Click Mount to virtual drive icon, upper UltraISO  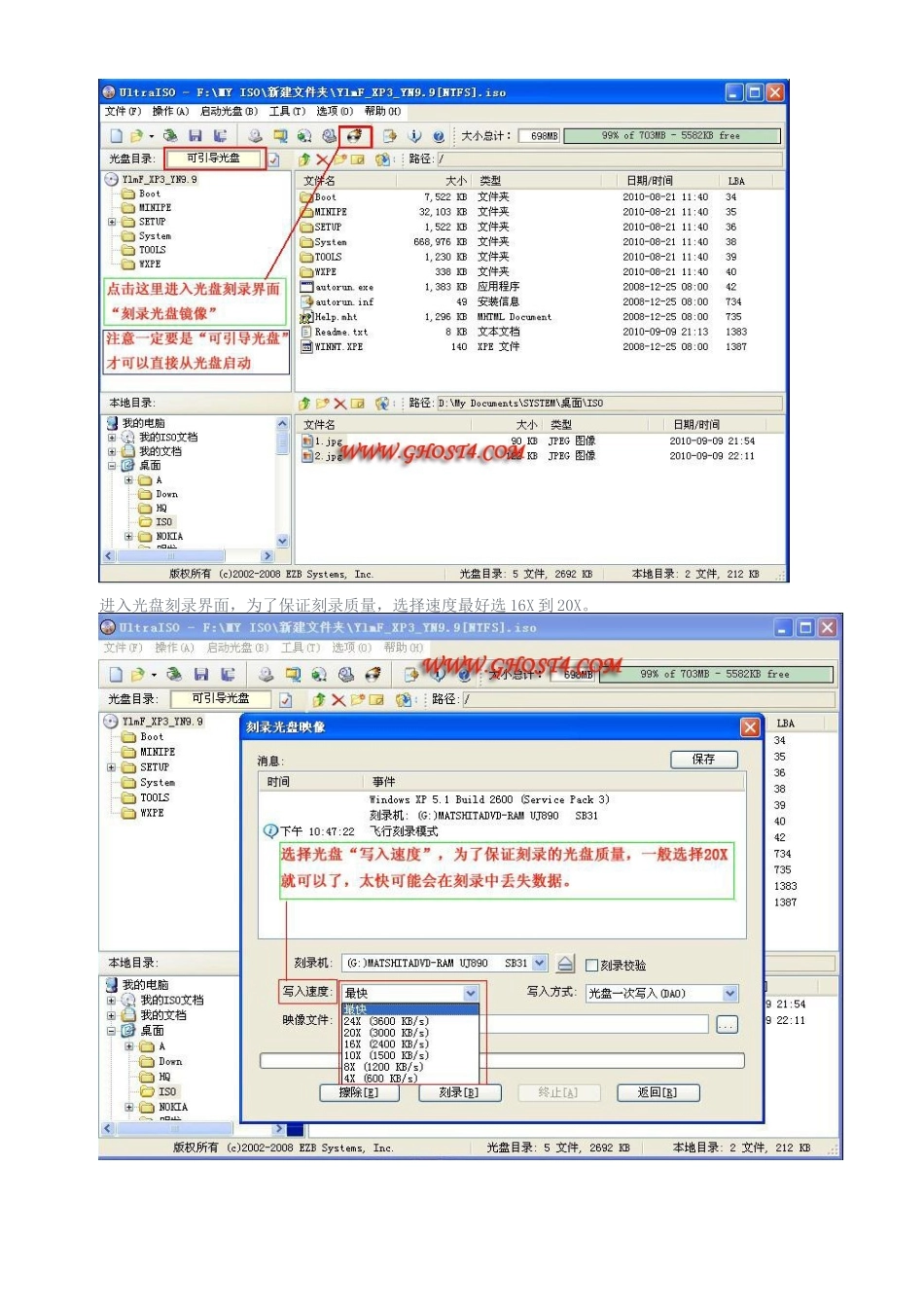(x=330, y=136)
